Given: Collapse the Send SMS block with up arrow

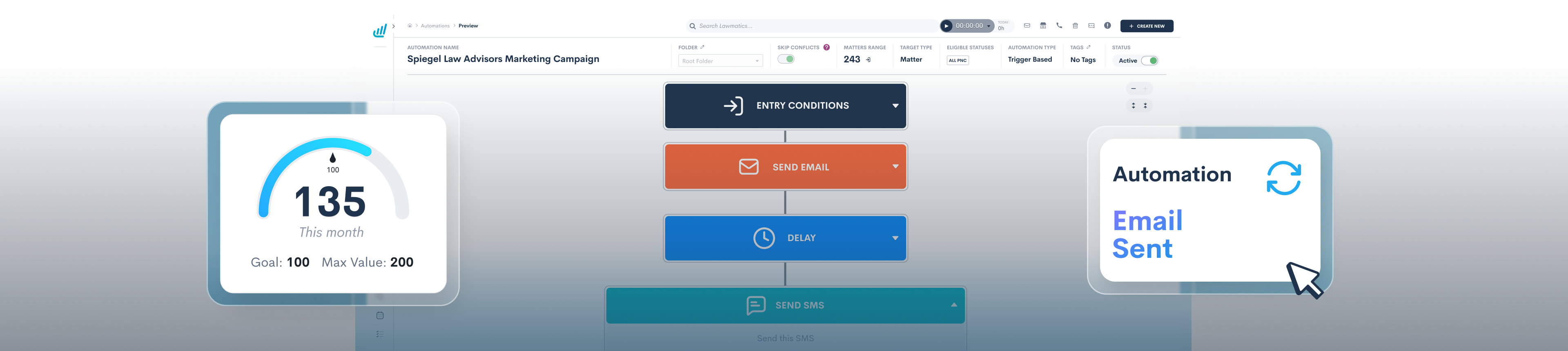Looking at the screenshot, I should 954,305.
